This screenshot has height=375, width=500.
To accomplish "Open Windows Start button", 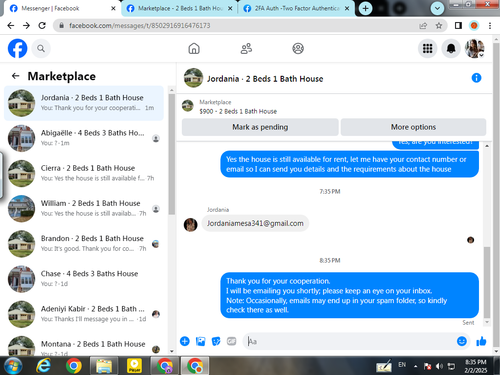I will click(12, 366).
